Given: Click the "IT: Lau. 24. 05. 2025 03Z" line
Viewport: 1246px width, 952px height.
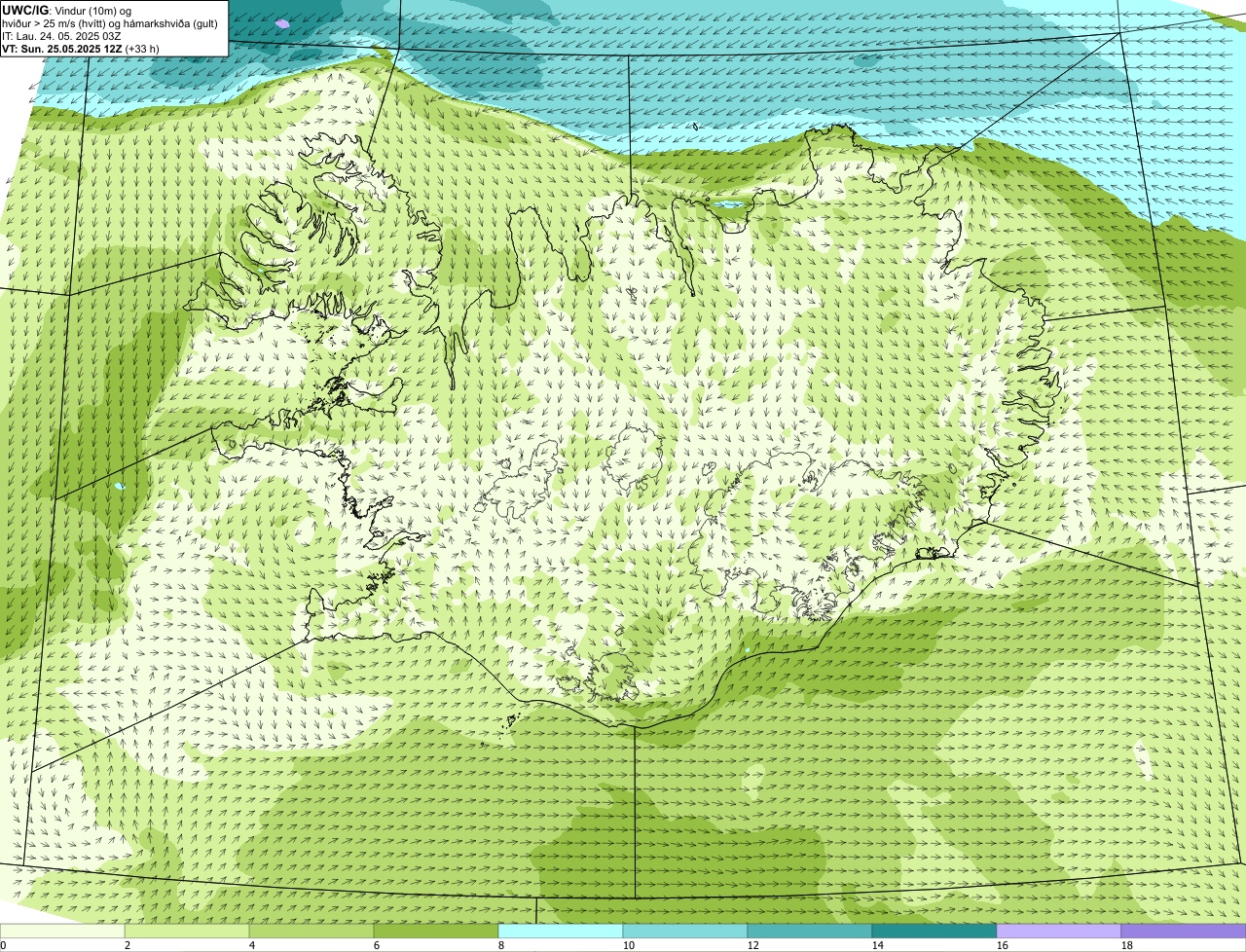Looking at the screenshot, I should [61, 36].
